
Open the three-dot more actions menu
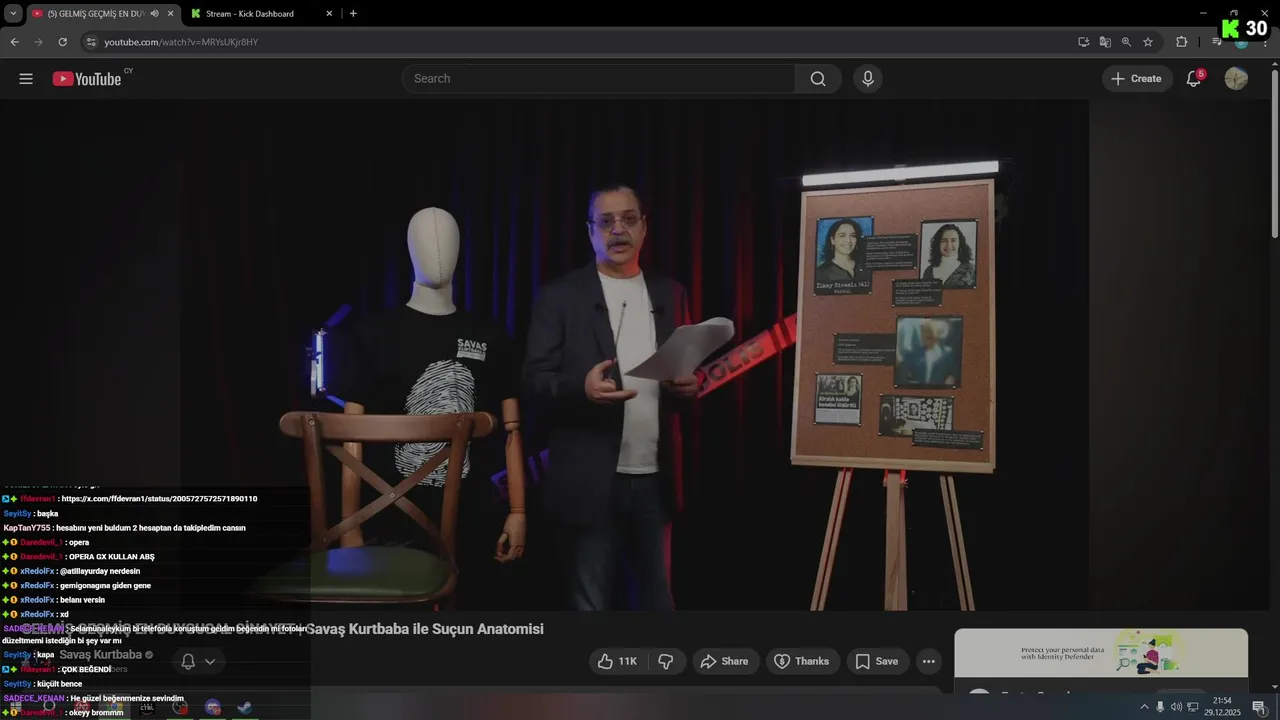pyautogui.click(x=929, y=661)
